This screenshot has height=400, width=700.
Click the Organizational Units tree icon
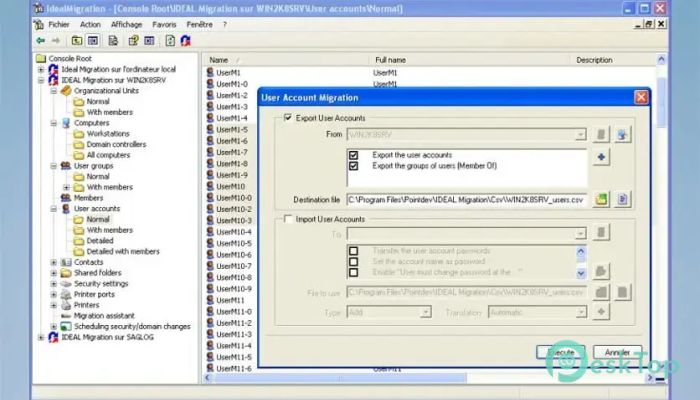click(x=66, y=91)
